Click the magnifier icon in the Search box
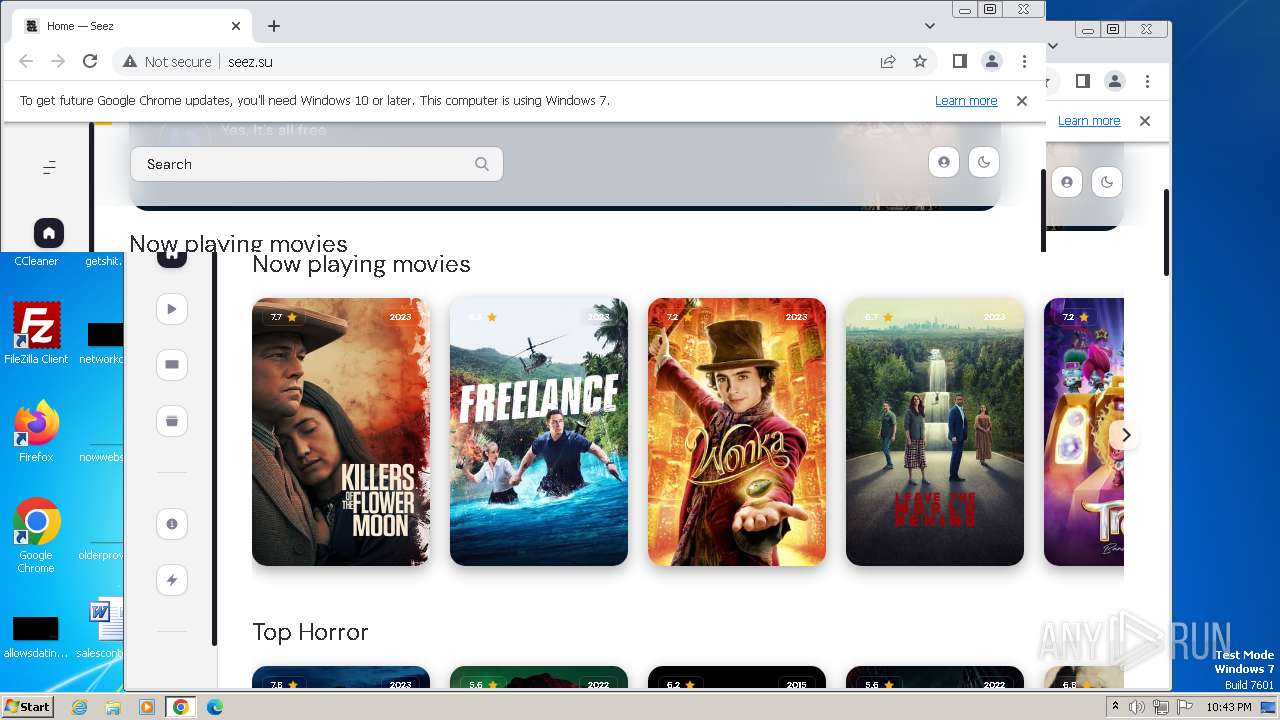The image size is (1280, 720). tap(482, 164)
